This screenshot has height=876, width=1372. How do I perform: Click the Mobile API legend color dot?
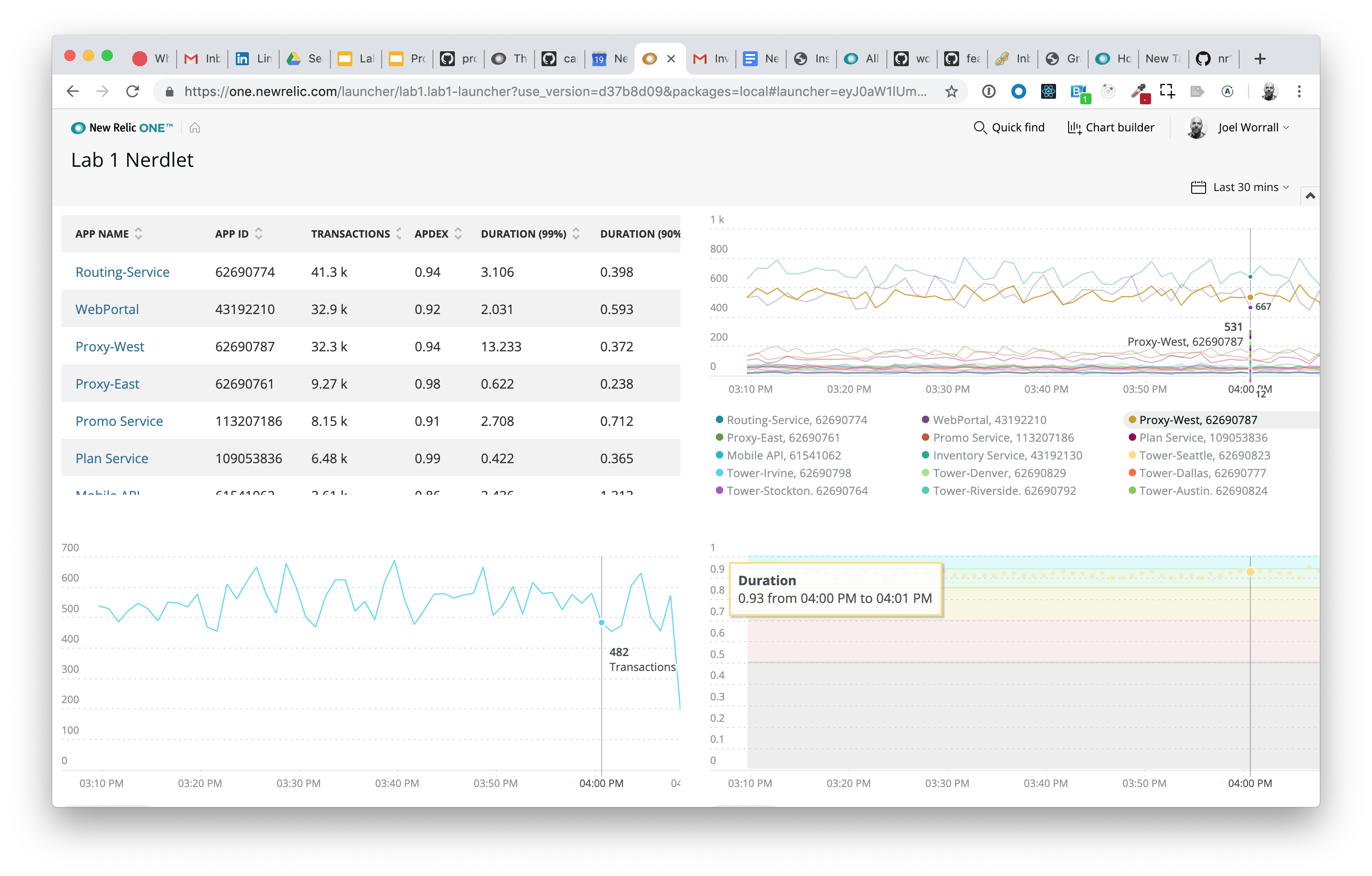point(720,455)
